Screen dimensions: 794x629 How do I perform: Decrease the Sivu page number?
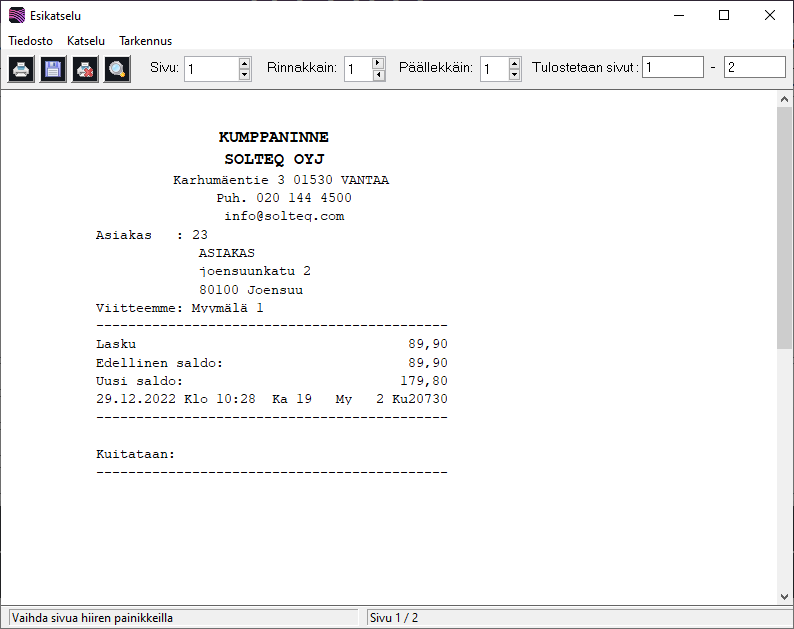coord(245,74)
